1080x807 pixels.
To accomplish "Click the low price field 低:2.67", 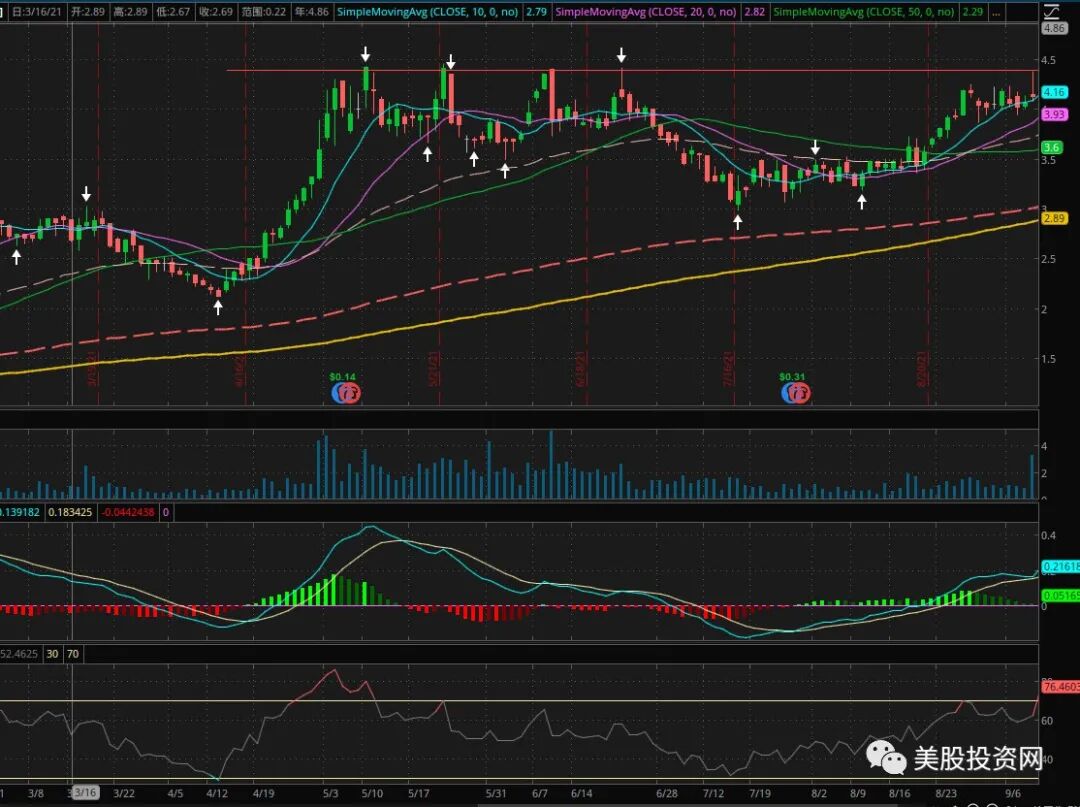I will 173,12.
